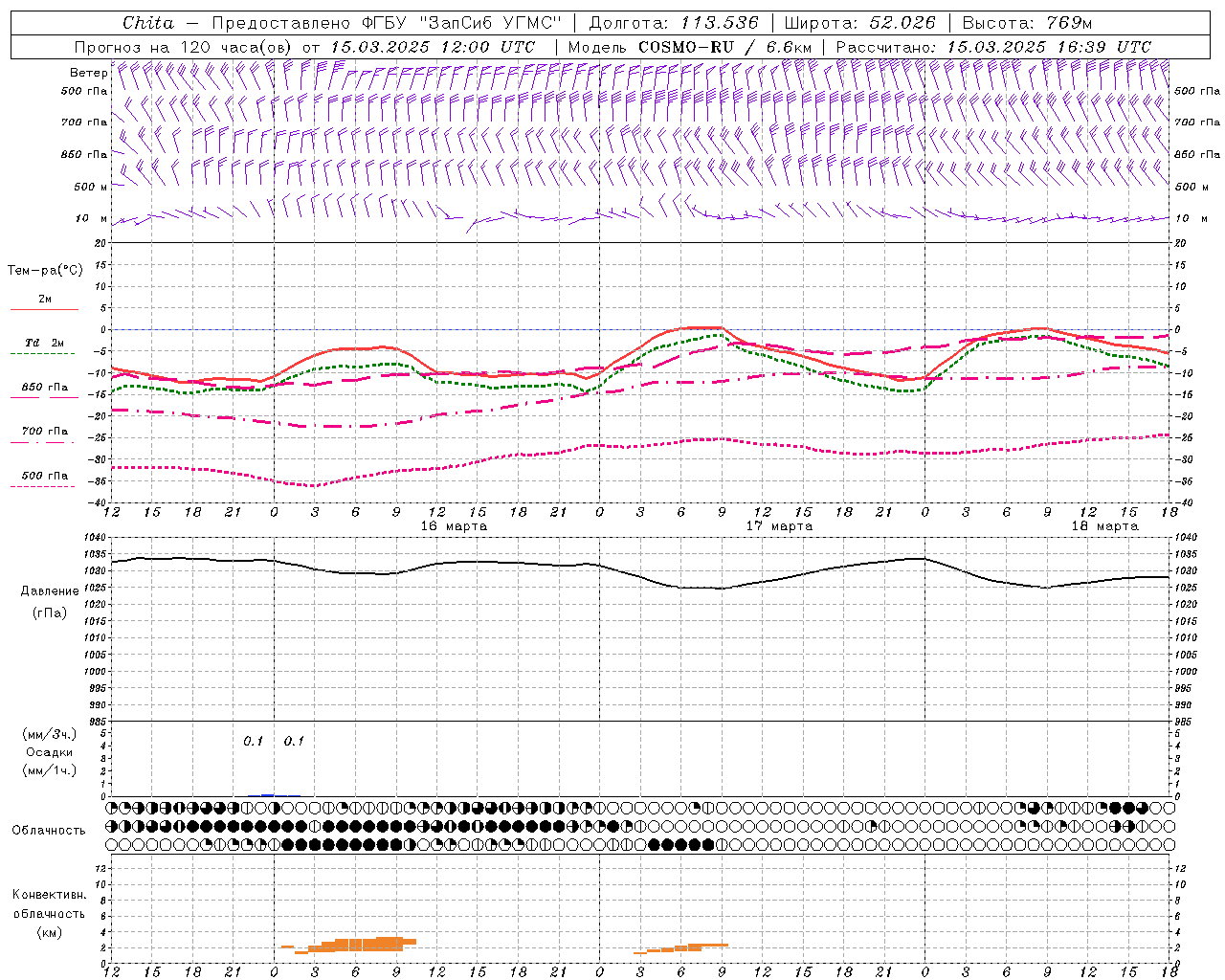Click the 18 марта date label under temperature chart
Screen dimensions: 1225x980
1104,526
